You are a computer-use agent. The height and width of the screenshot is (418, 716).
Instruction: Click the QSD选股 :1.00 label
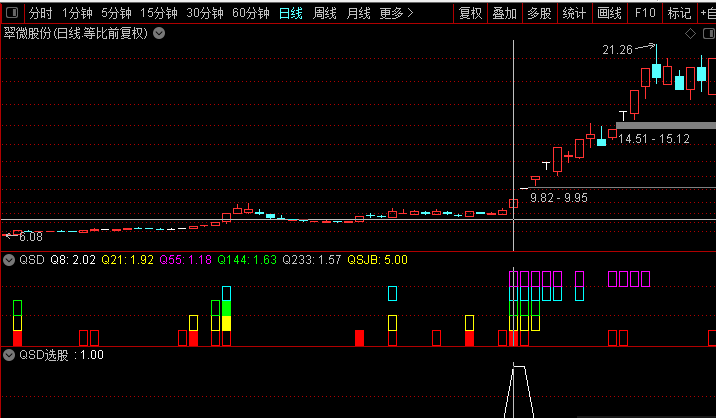[x=61, y=355]
